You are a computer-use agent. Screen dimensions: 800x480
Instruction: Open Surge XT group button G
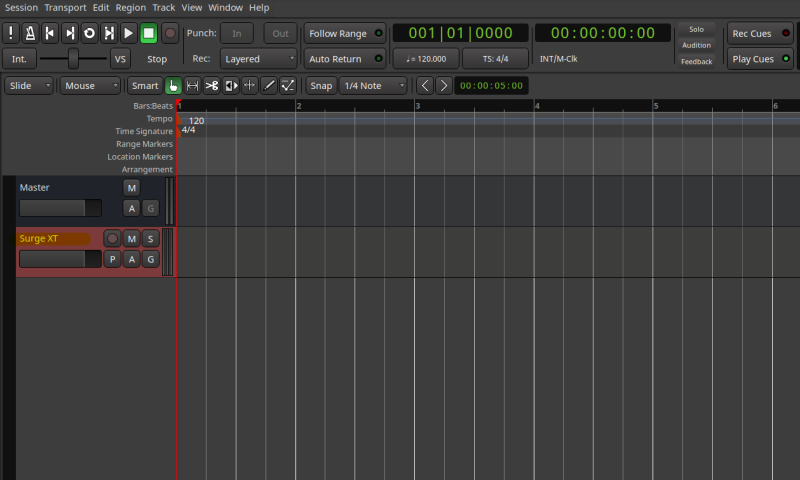pos(151,259)
